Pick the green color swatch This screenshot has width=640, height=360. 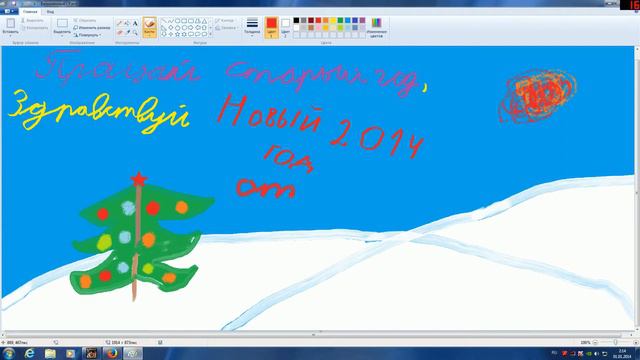(340, 20)
